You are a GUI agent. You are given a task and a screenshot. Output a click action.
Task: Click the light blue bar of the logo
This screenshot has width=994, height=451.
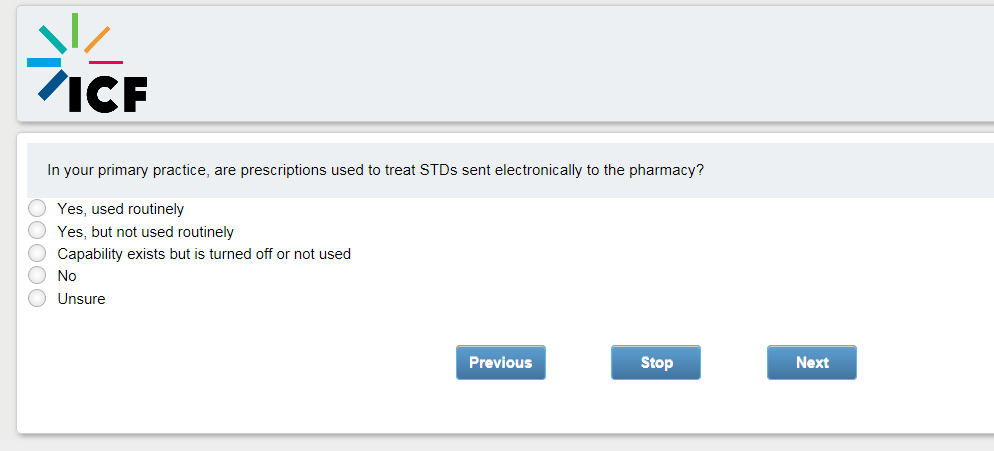coord(43,63)
